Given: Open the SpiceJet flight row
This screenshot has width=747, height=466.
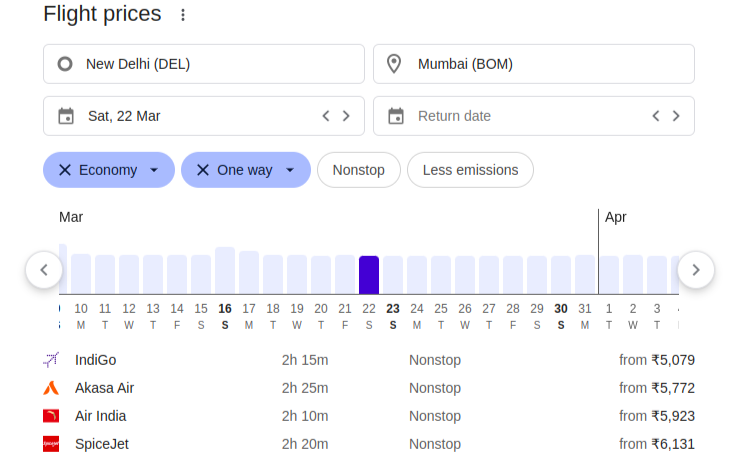Looking at the screenshot, I should click(x=369, y=444).
